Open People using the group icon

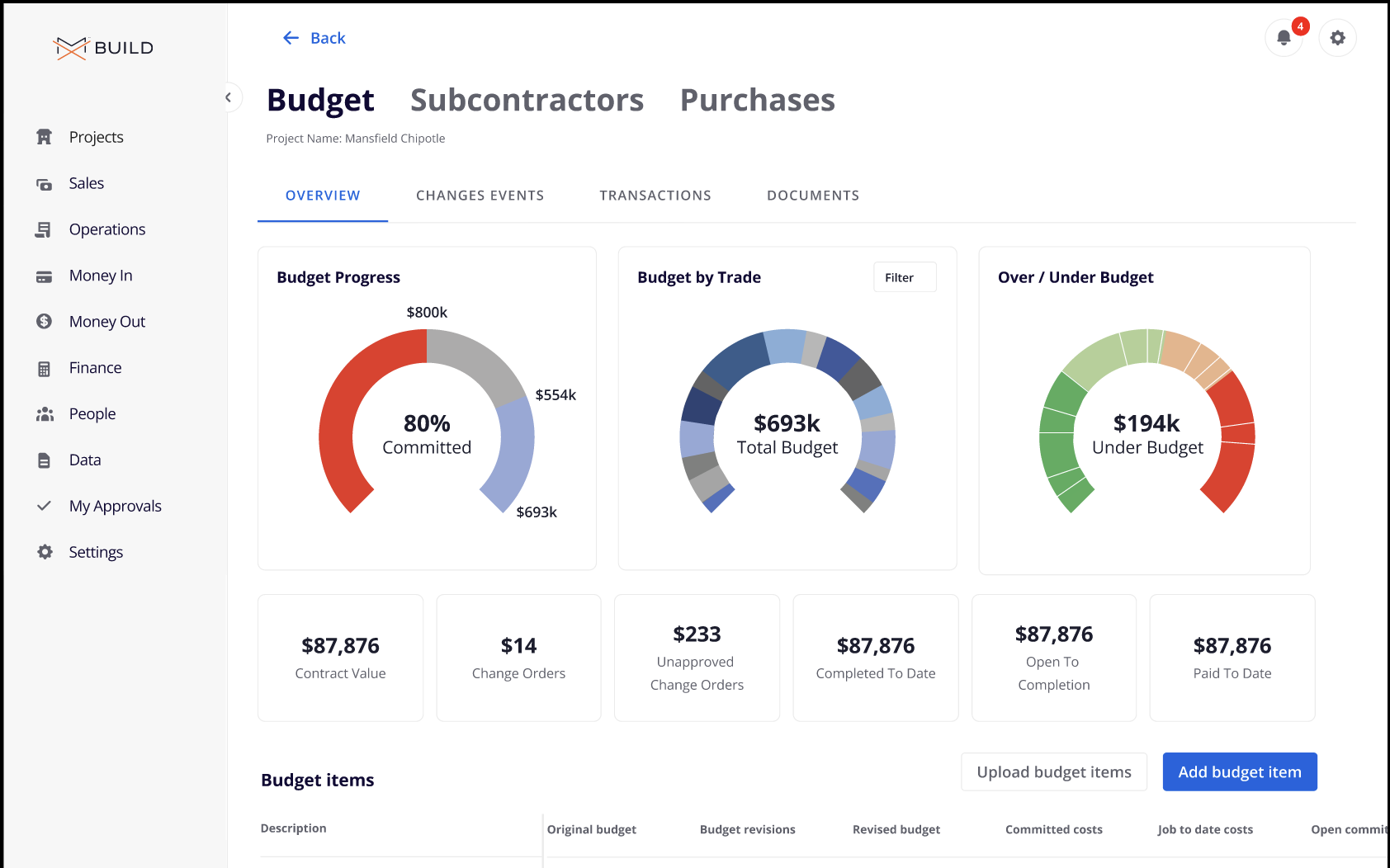45,414
